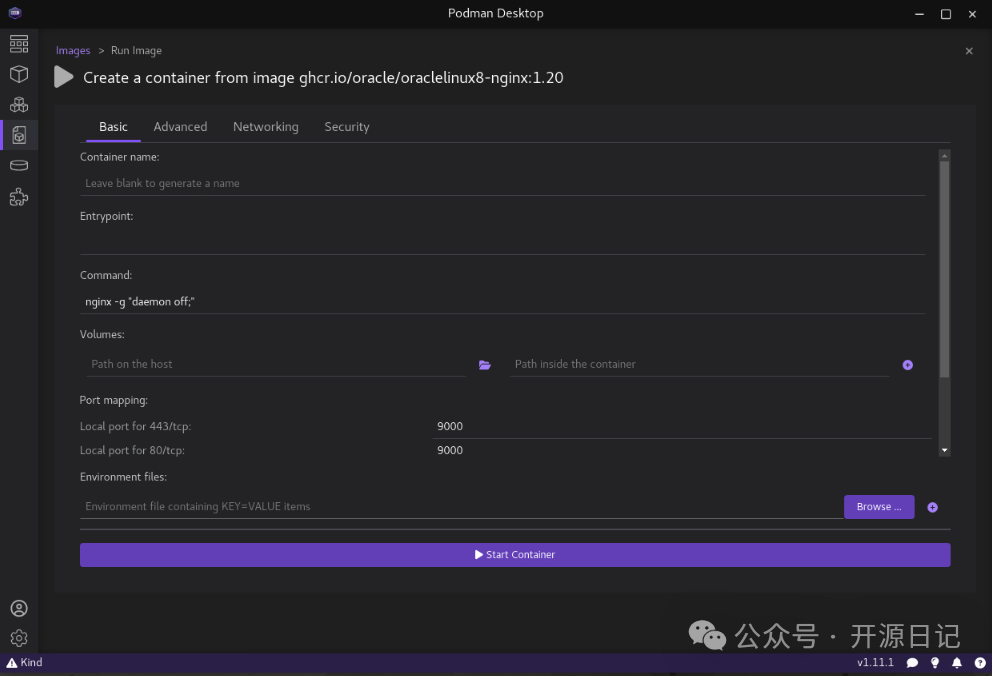The height and width of the screenshot is (676, 992).
Task: Switch to the Networking tab
Action: (265, 127)
